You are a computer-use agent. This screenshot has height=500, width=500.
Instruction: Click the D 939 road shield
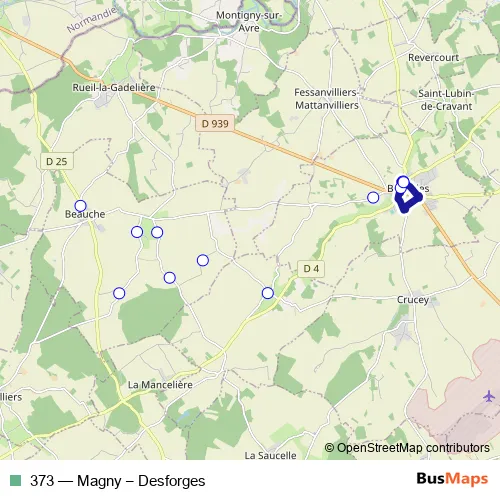pyautogui.click(x=215, y=124)
